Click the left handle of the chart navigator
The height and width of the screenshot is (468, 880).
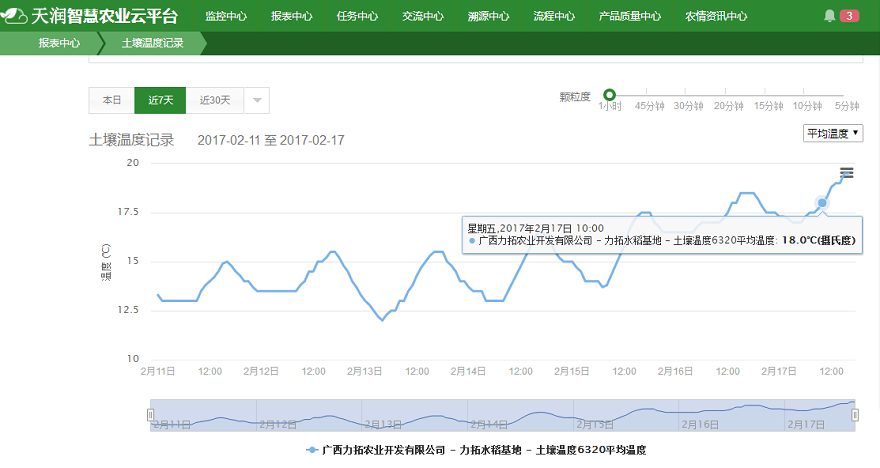152,414
